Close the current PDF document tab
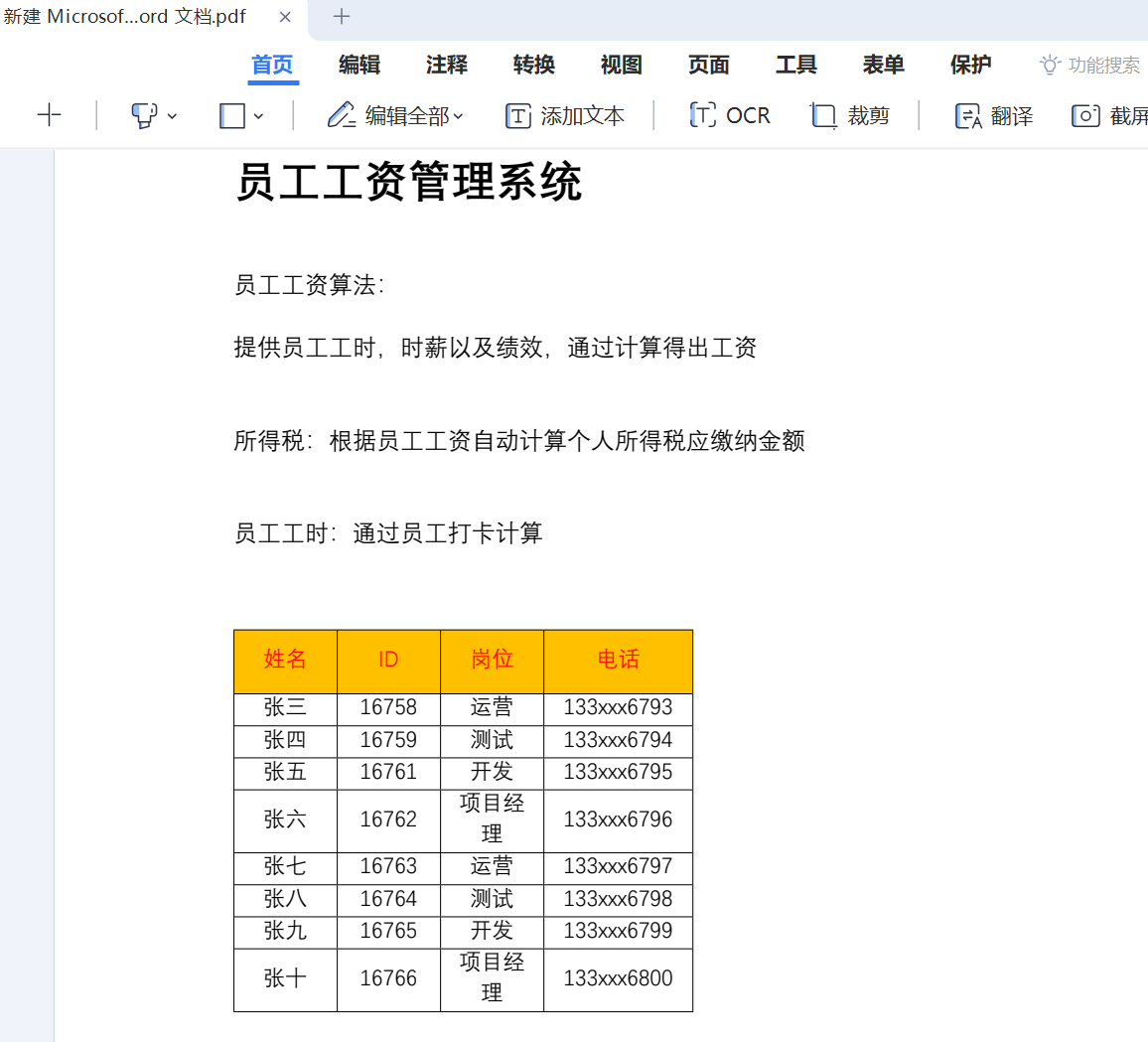1148x1042 pixels. pyautogui.click(x=285, y=17)
